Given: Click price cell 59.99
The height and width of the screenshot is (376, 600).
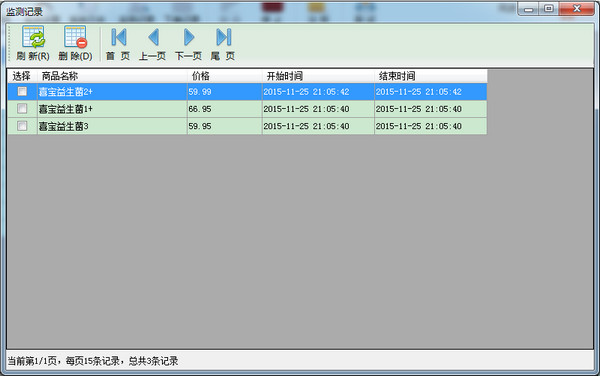Looking at the screenshot, I should point(225,92).
